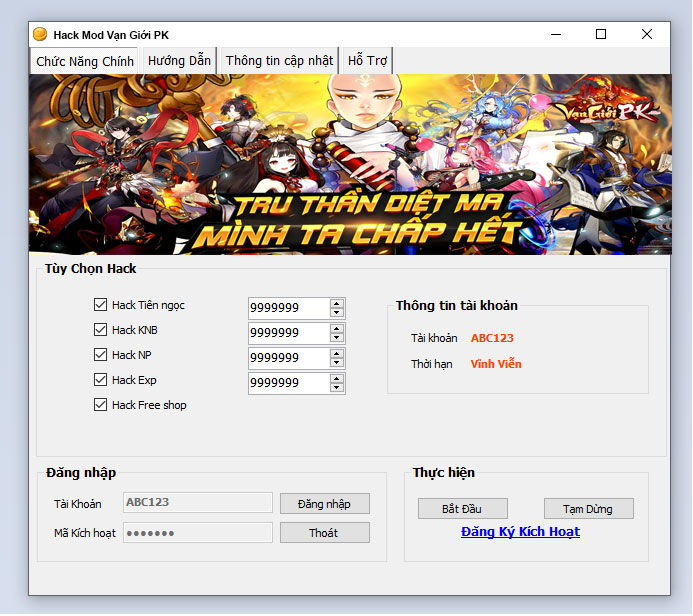
Task: Click the gold coin app icon in title bar
Action: tap(40, 34)
